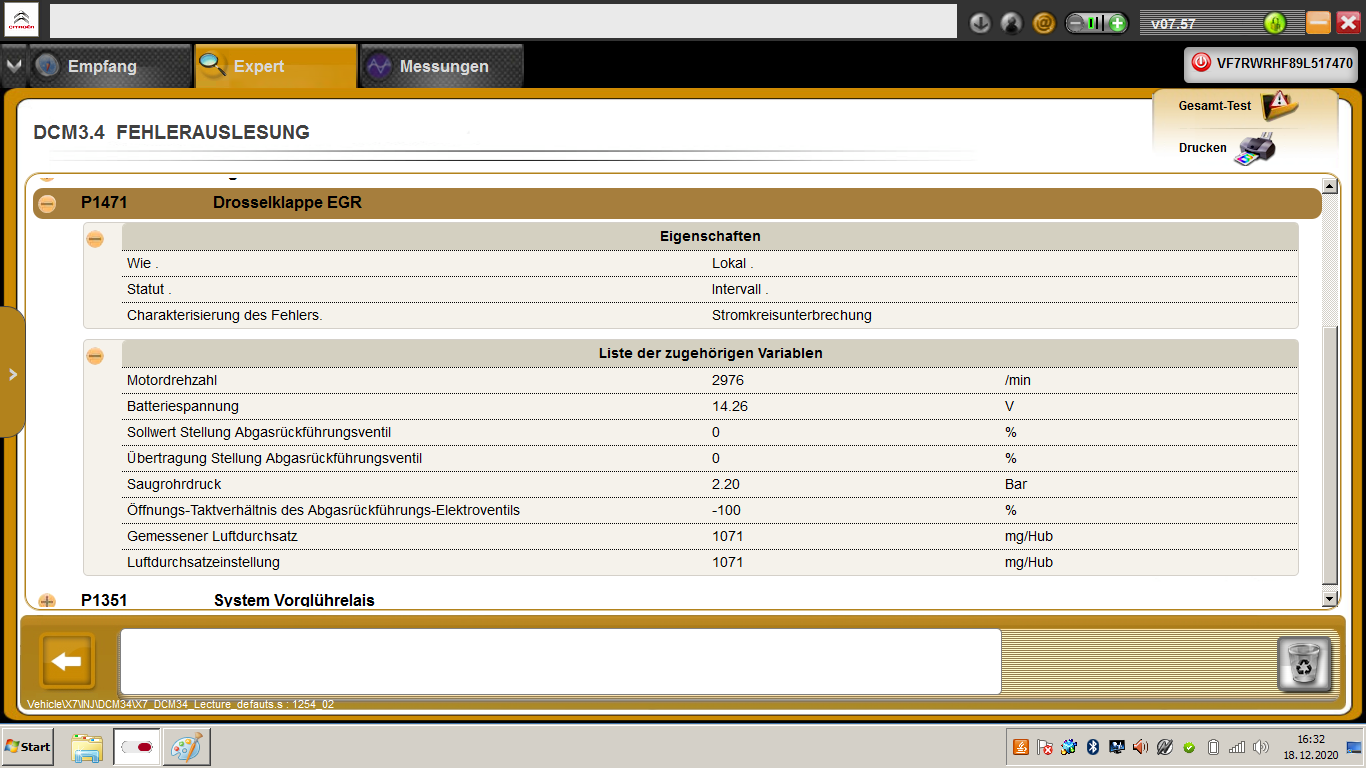Viewport: 1366px width, 768px height.
Task: Select the value 14.26
Action: [x=730, y=406]
